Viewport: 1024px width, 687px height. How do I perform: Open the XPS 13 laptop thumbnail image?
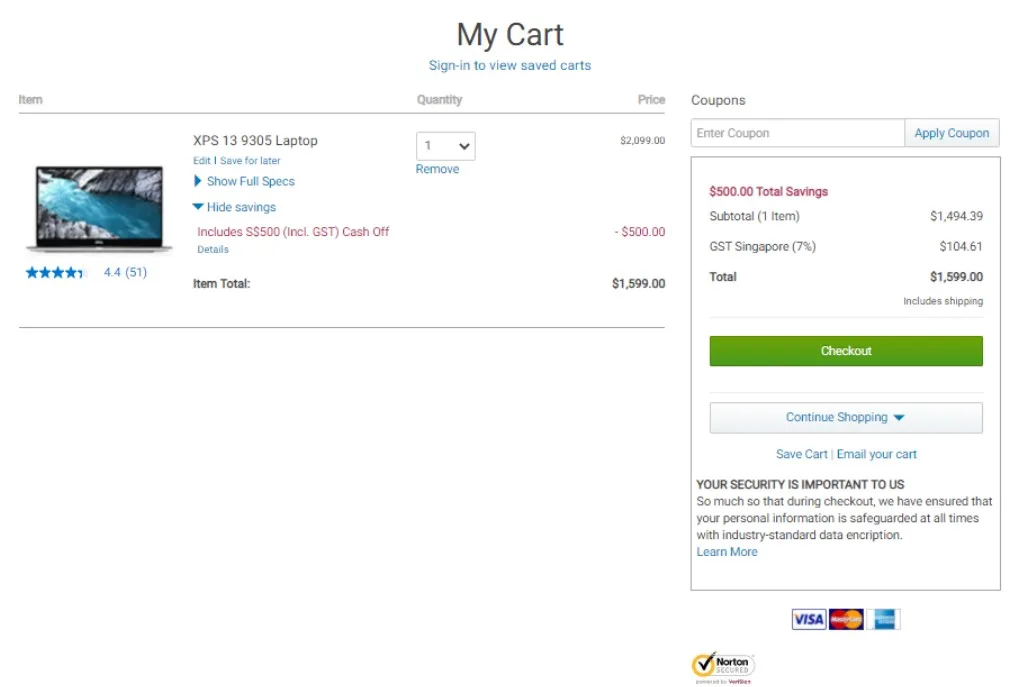click(98, 208)
